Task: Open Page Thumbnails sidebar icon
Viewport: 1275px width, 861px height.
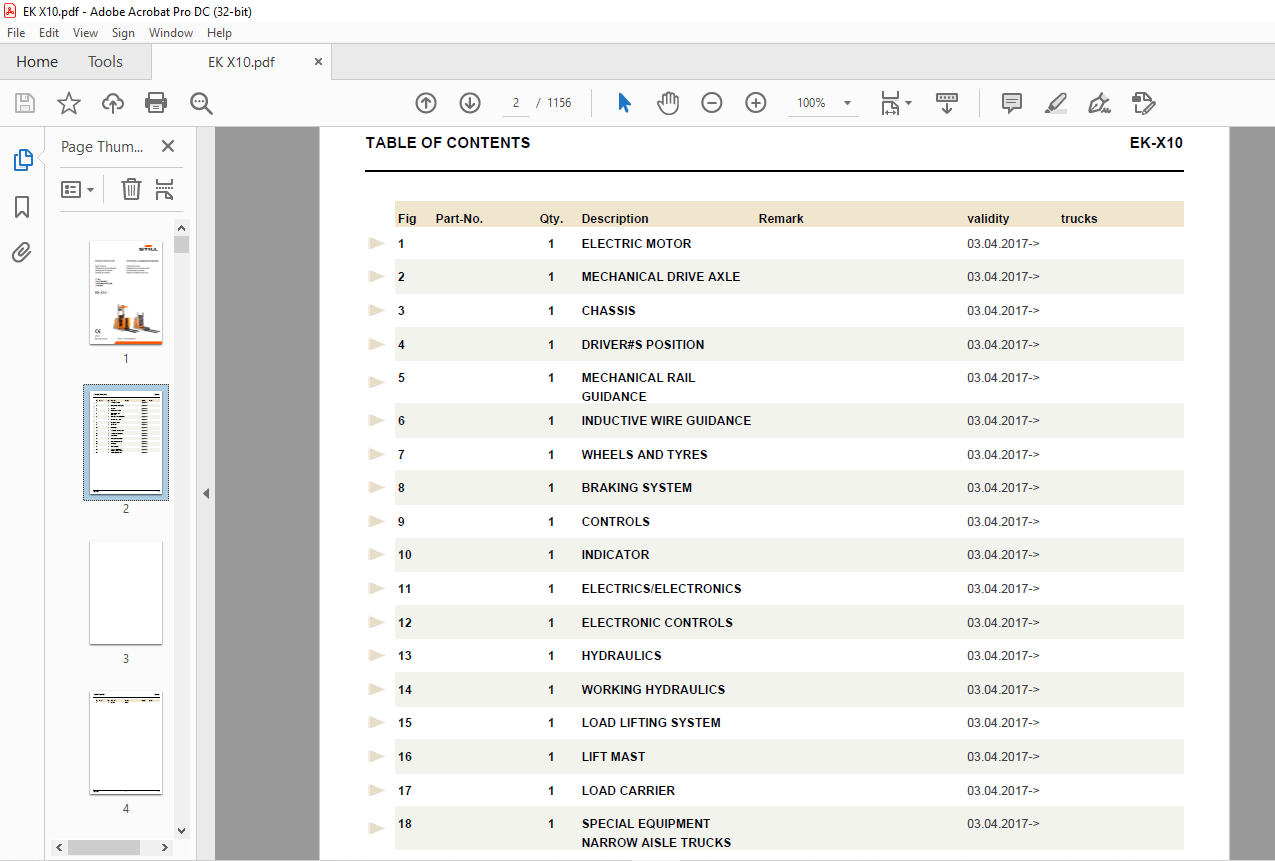Action: click(x=22, y=160)
